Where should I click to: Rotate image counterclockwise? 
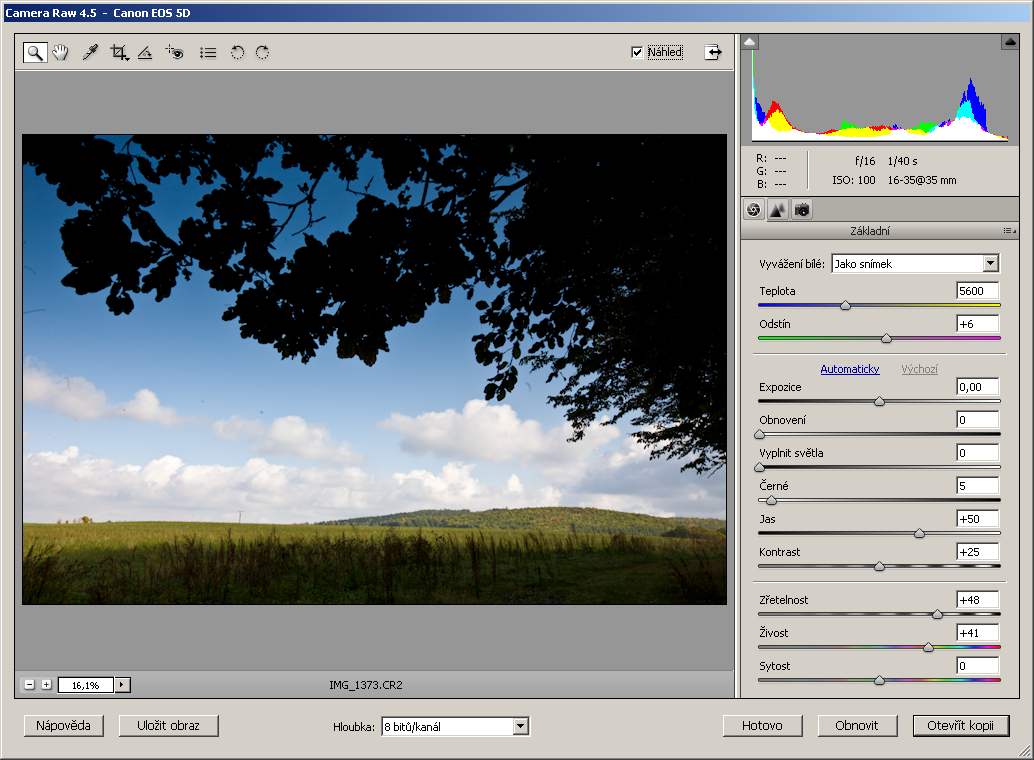click(237, 53)
